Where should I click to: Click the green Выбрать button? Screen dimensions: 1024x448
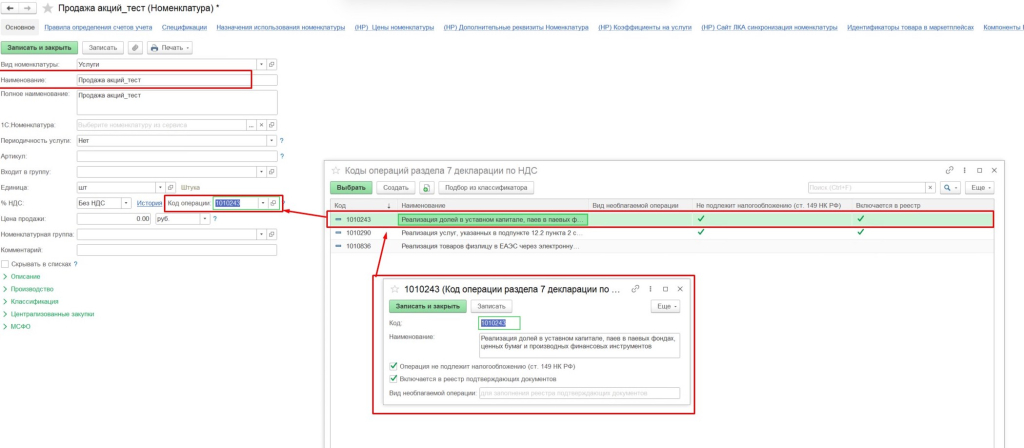pos(351,187)
